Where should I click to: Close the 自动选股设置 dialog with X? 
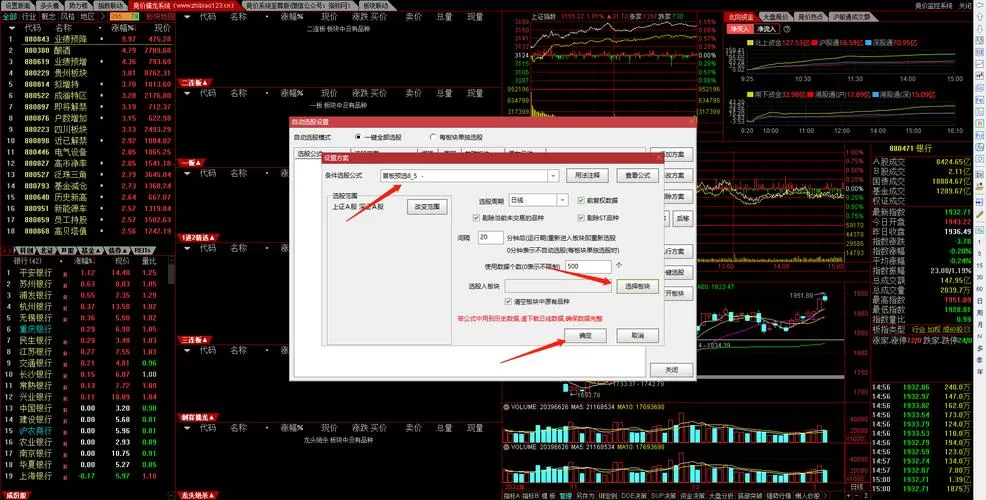point(692,122)
